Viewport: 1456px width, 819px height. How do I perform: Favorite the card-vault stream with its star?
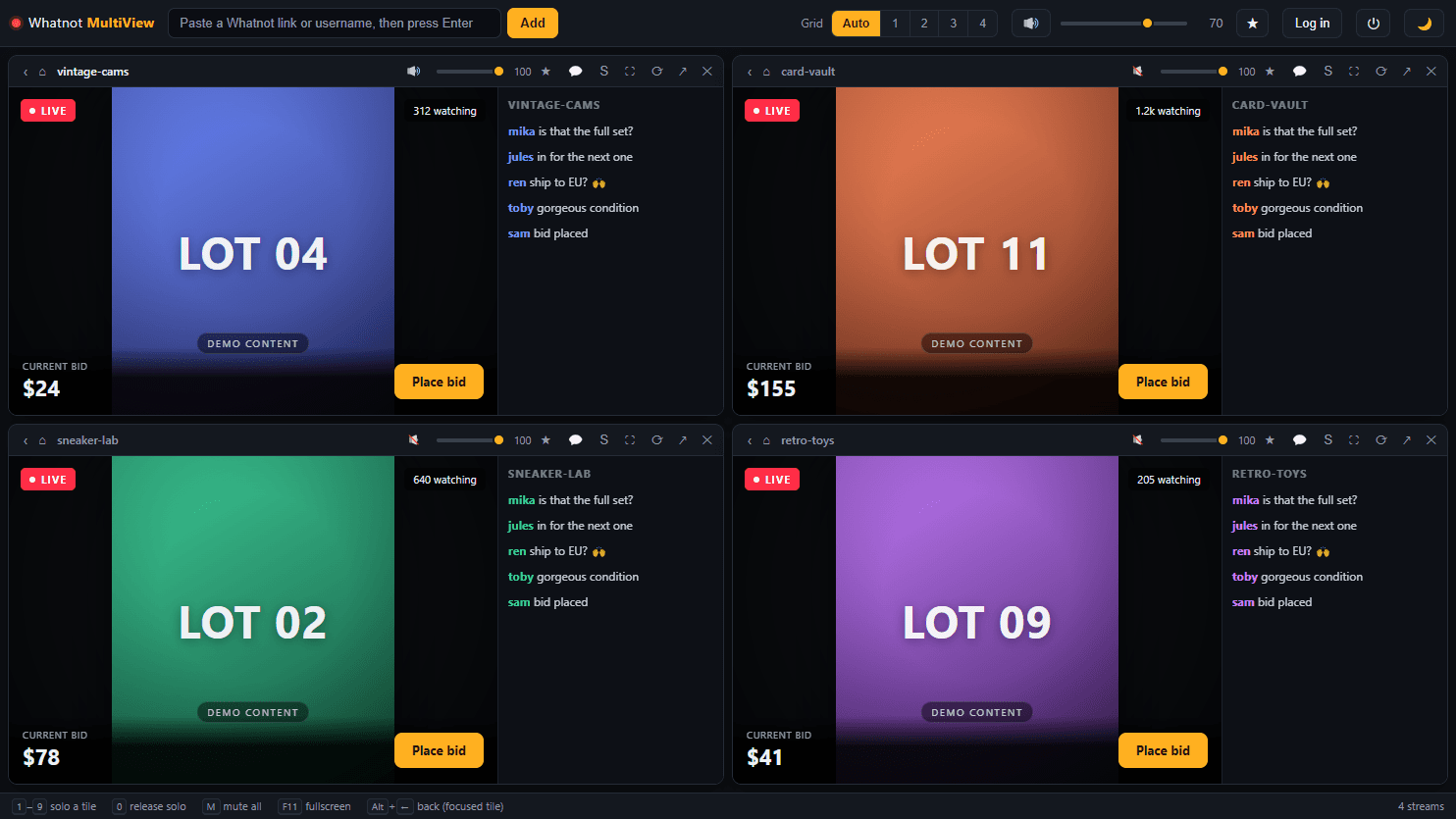coord(1270,72)
